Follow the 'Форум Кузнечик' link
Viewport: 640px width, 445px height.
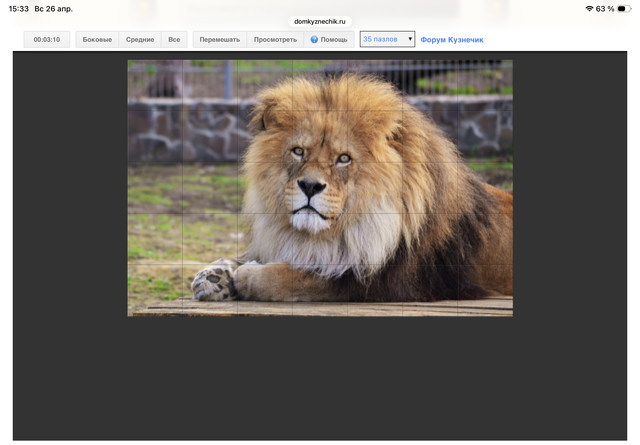coord(451,39)
